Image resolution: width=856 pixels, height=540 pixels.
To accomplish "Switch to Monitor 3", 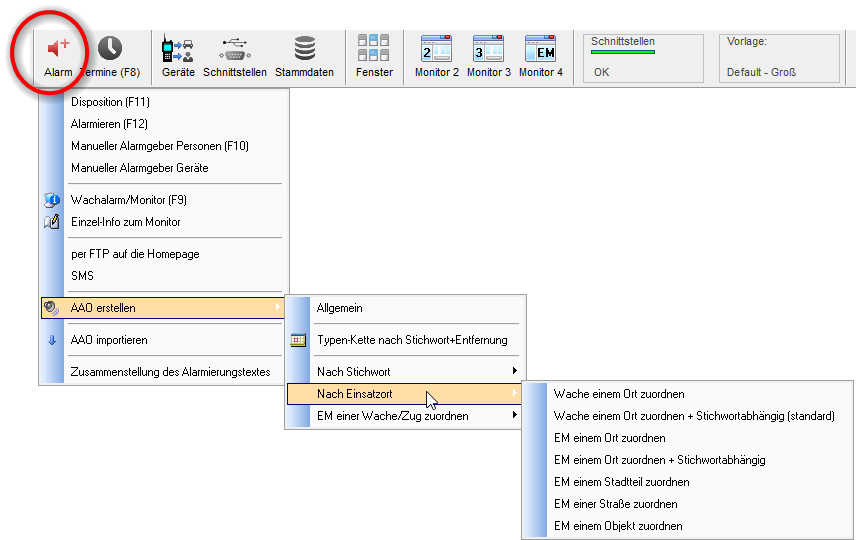I will 489,48.
